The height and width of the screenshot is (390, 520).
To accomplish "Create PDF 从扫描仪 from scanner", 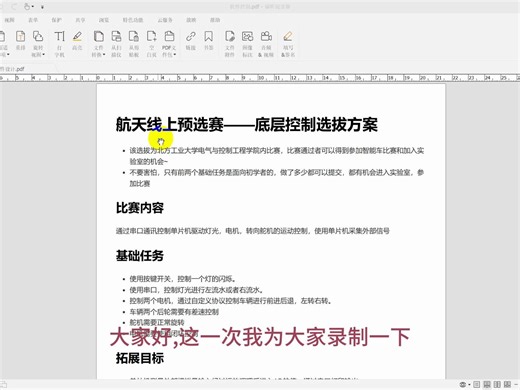I will tap(116, 36).
